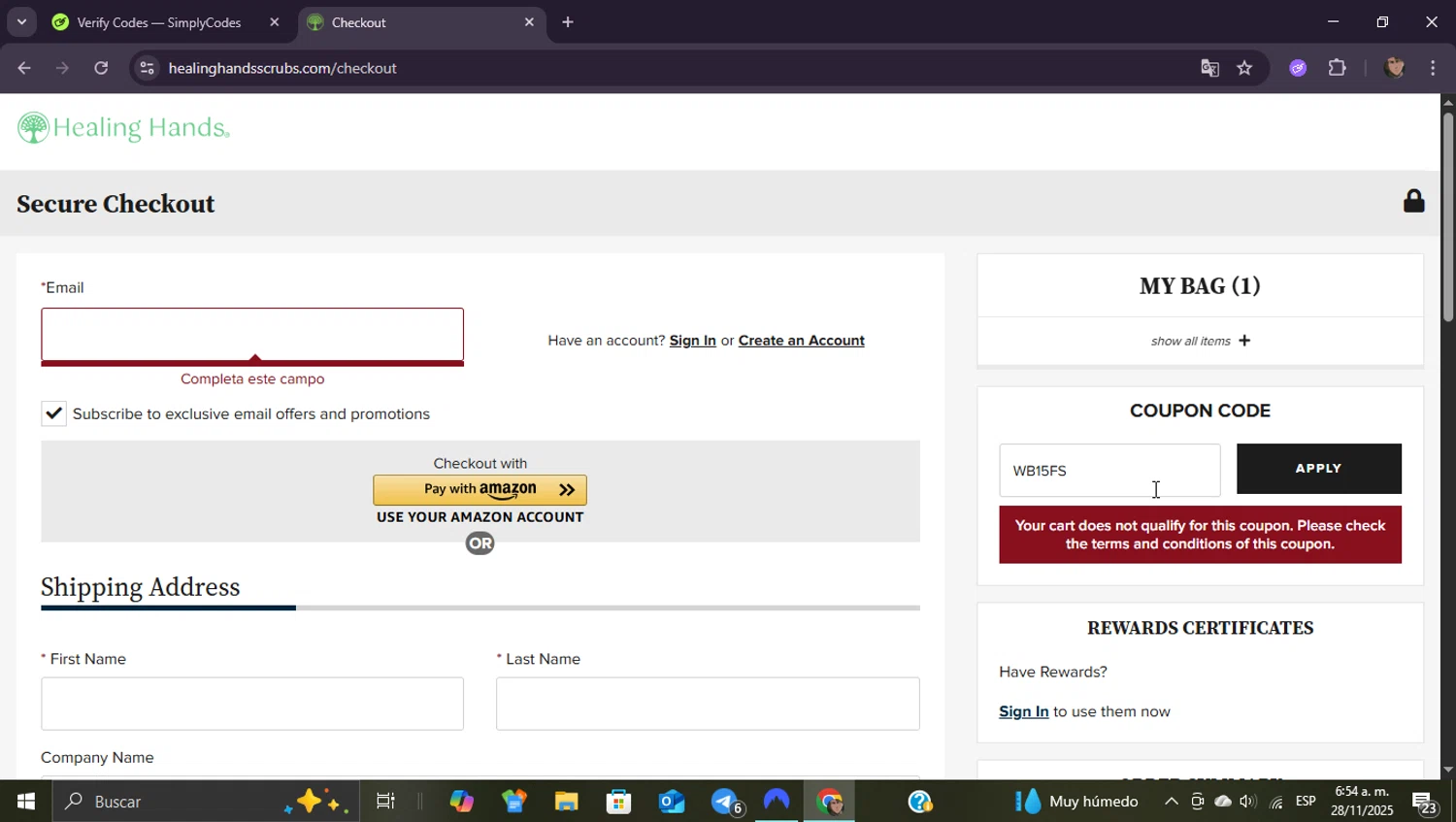1456x822 pixels.
Task: Open the Extensions puzzle icon
Action: click(1338, 68)
